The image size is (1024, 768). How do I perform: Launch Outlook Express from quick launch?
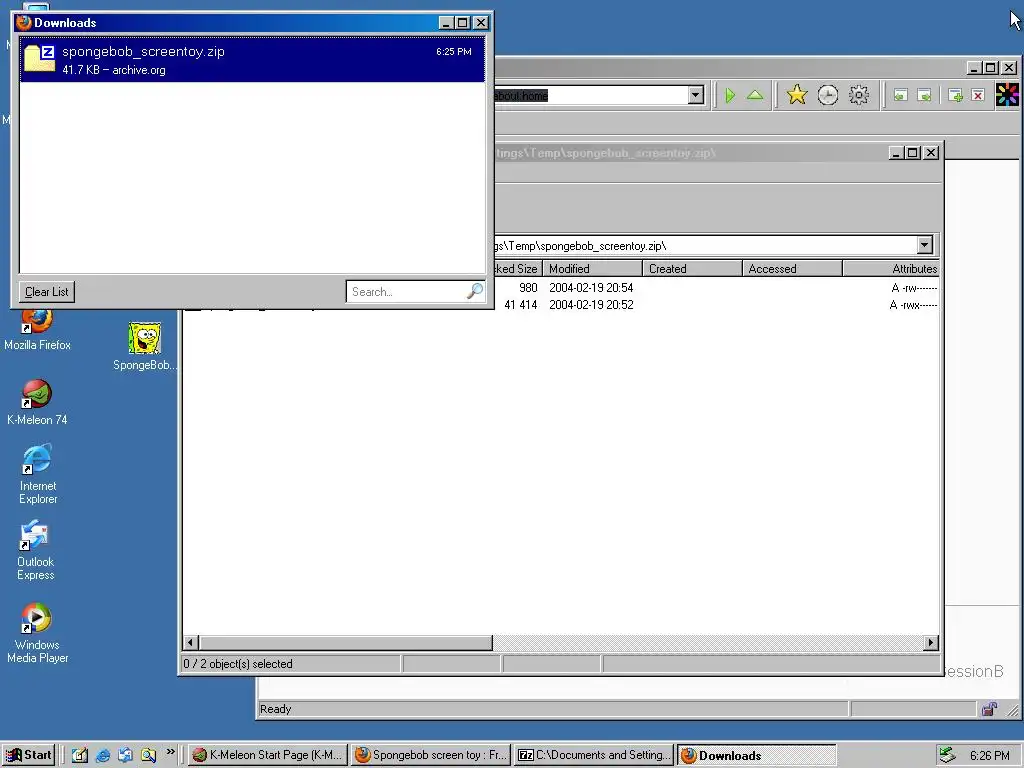coord(125,755)
